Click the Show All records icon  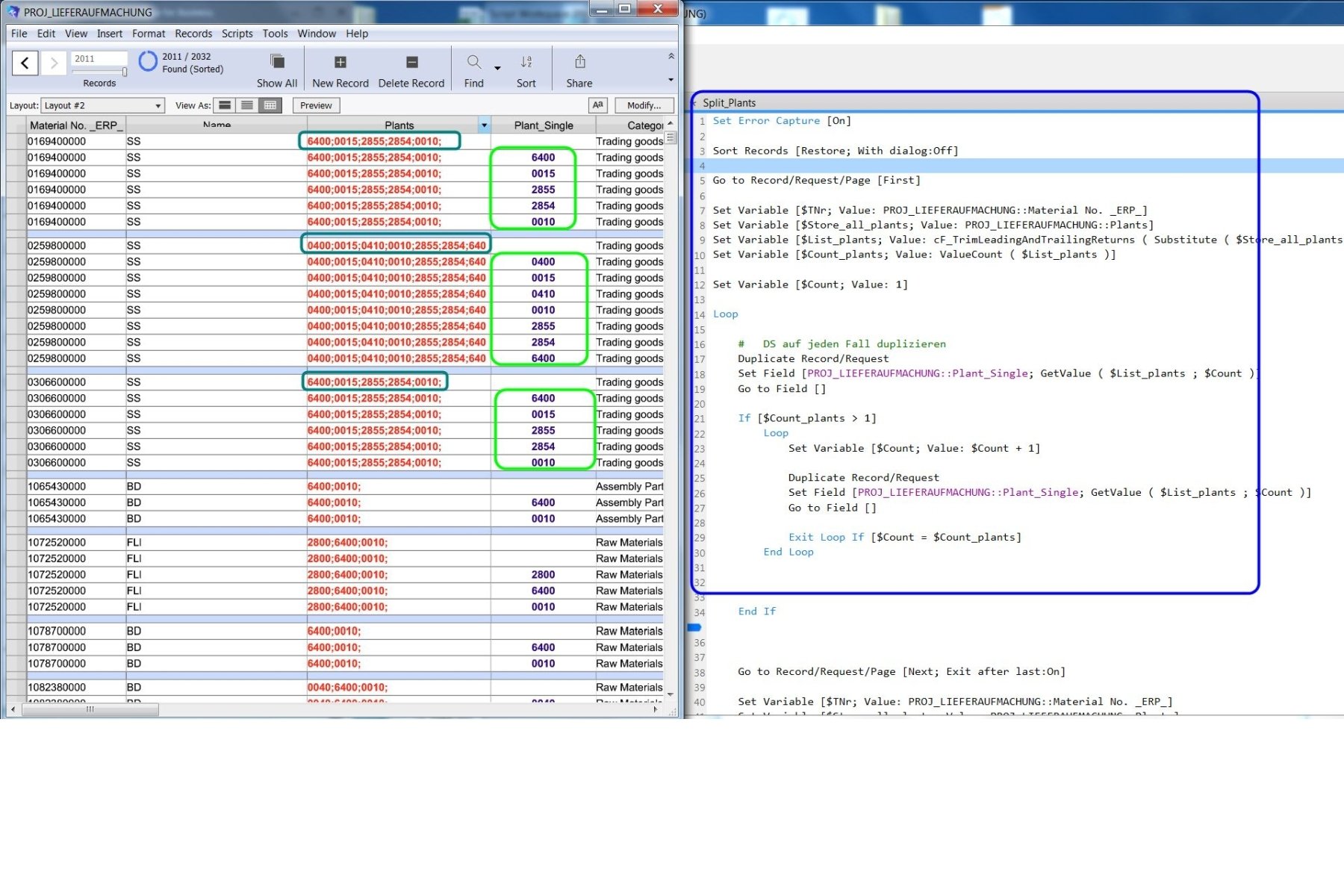pos(277,62)
